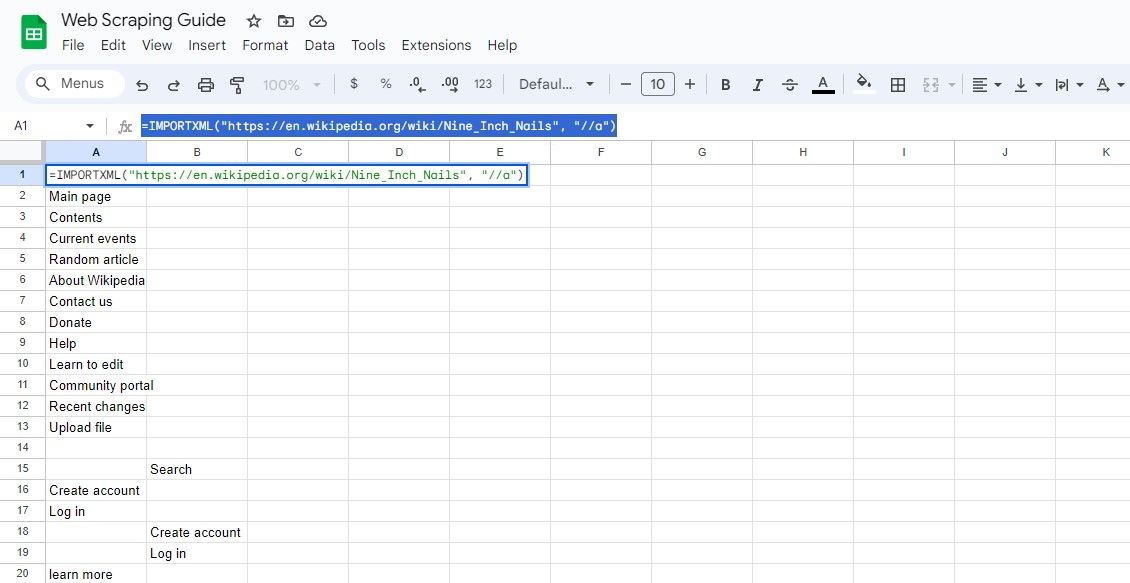The width and height of the screenshot is (1130, 583).
Task: Decrease decimal places
Action: (417, 84)
